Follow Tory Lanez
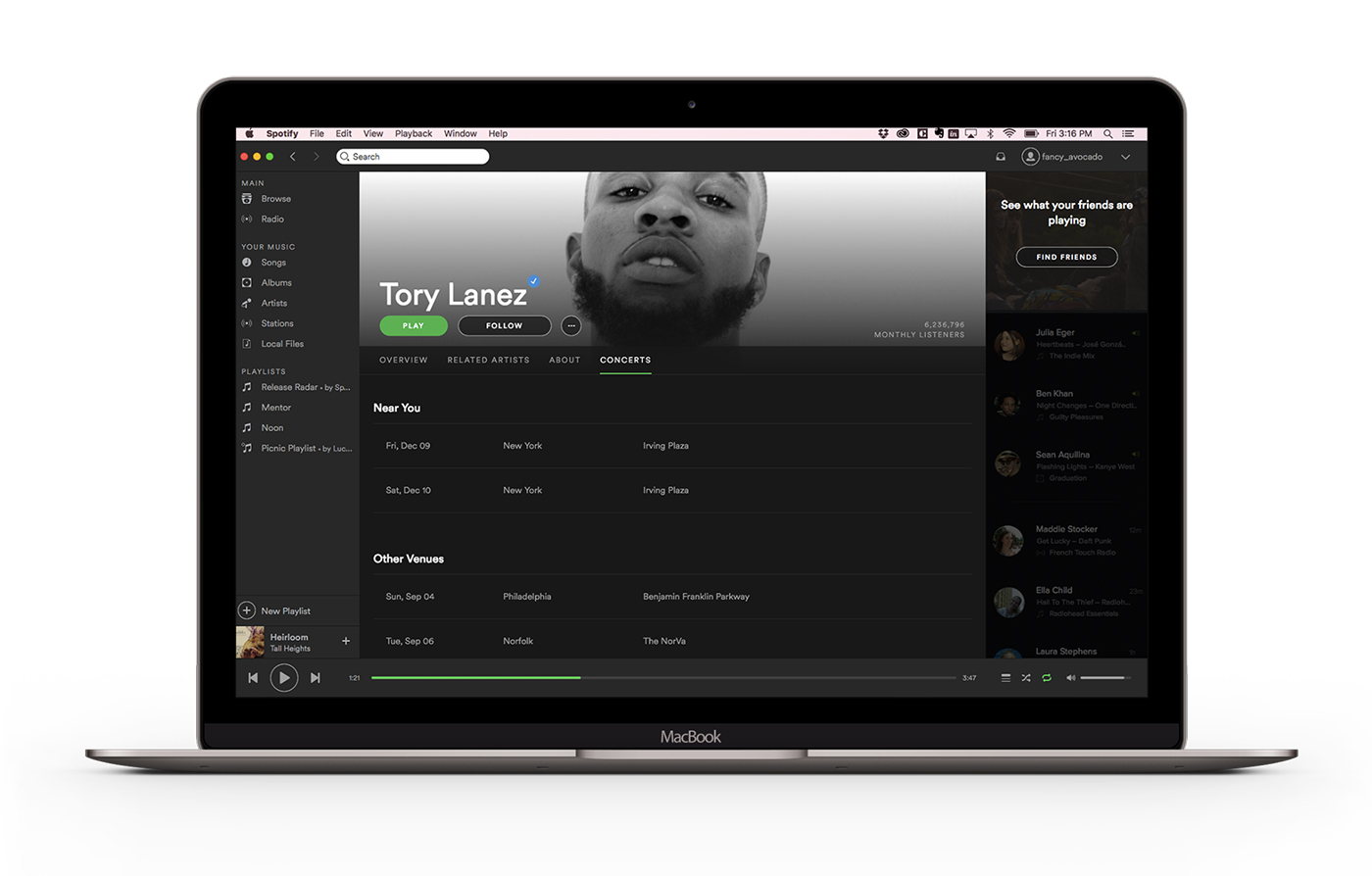Viewport: 1372px width, 876px height. (x=505, y=325)
